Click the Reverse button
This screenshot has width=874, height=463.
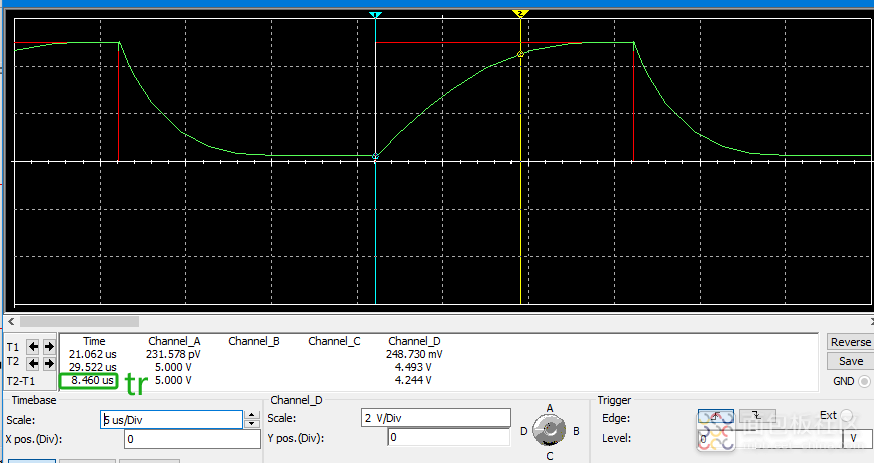[850, 342]
